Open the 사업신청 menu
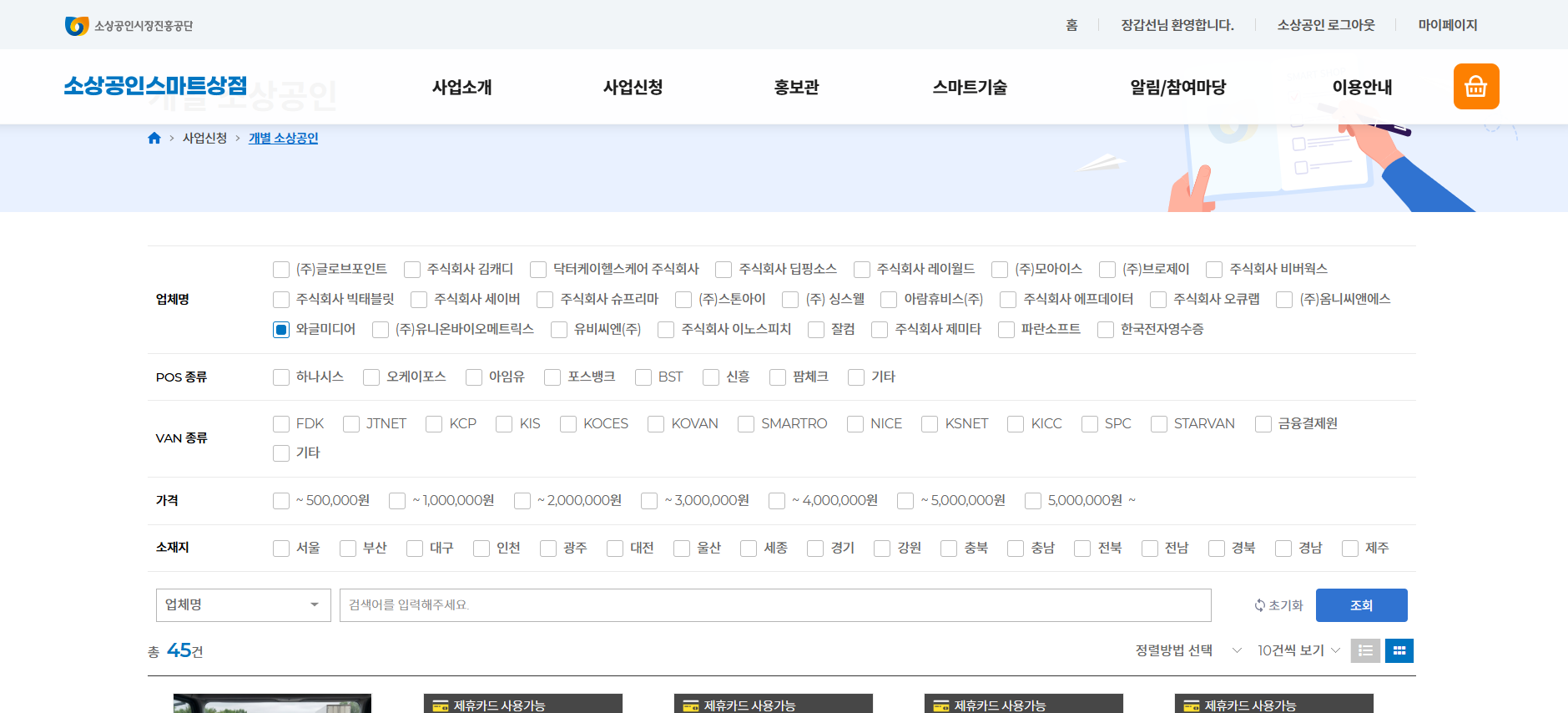The width and height of the screenshot is (1568, 713). tap(633, 87)
